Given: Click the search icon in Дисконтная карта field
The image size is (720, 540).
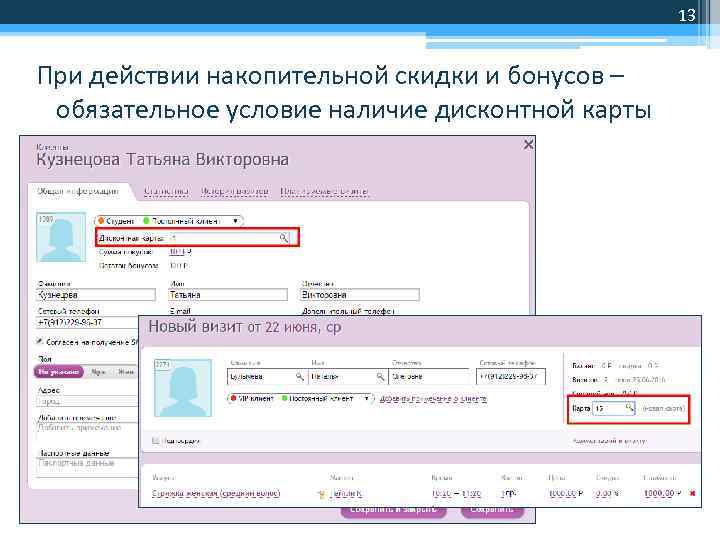Looking at the screenshot, I should pos(284,238).
